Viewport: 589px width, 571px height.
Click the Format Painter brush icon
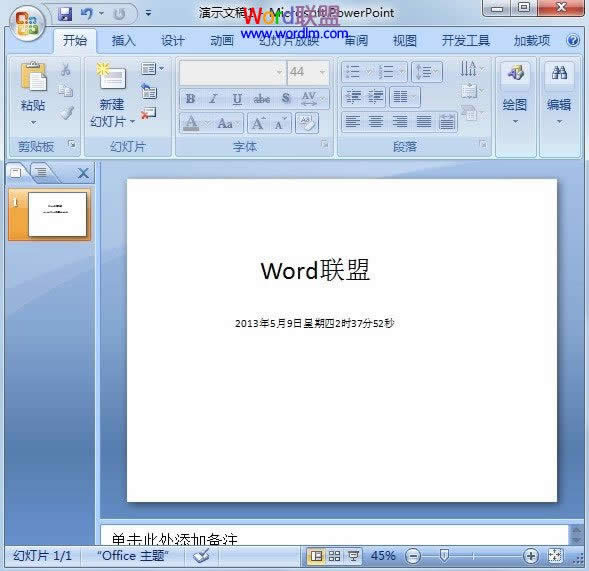pos(66,113)
